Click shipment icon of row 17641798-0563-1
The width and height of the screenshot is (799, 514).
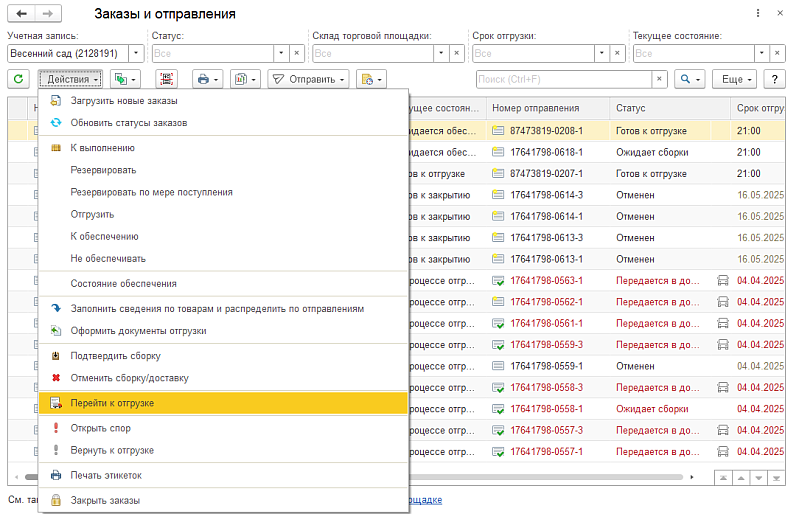click(498, 281)
